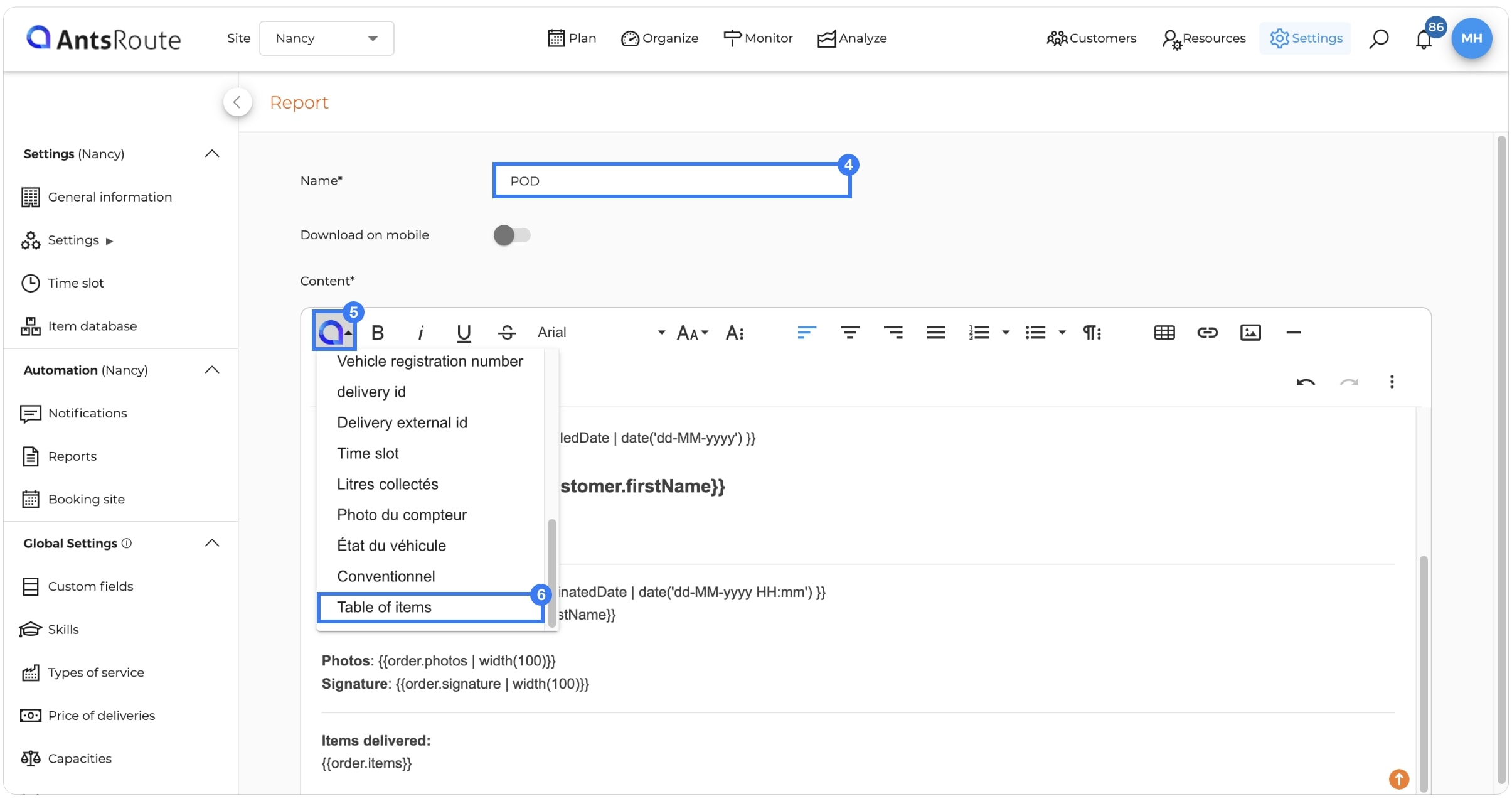1512x801 pixels.
Task: Open the Site dropdown showing Nancy
Action: coord(326,38)
